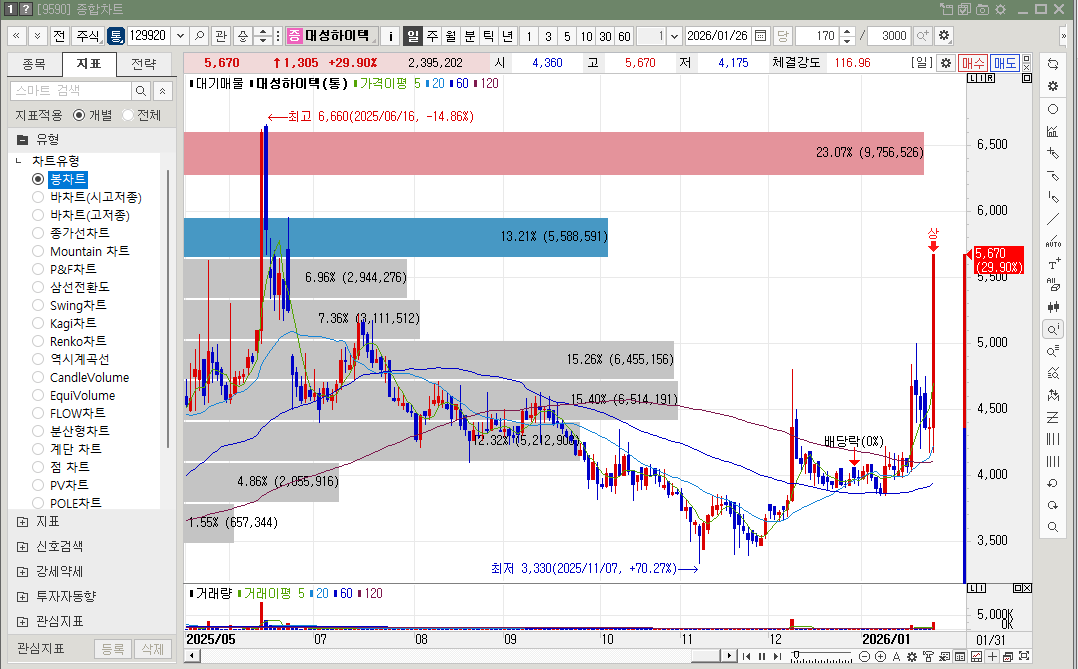The image size is (1078, 669).
Task: Open the stock code dropdown arrow
Action: pos(180,36)
